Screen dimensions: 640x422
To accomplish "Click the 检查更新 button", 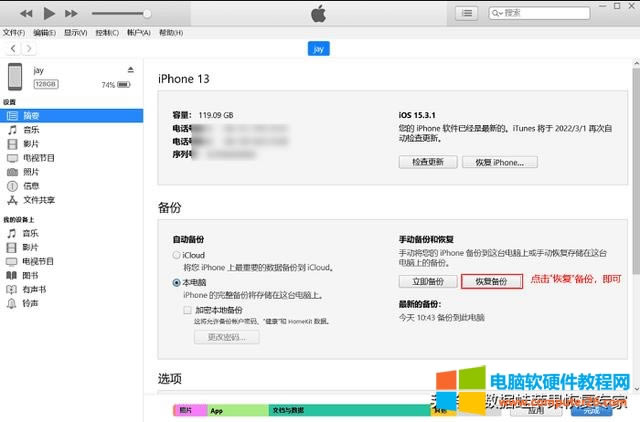I will (428, 162).
